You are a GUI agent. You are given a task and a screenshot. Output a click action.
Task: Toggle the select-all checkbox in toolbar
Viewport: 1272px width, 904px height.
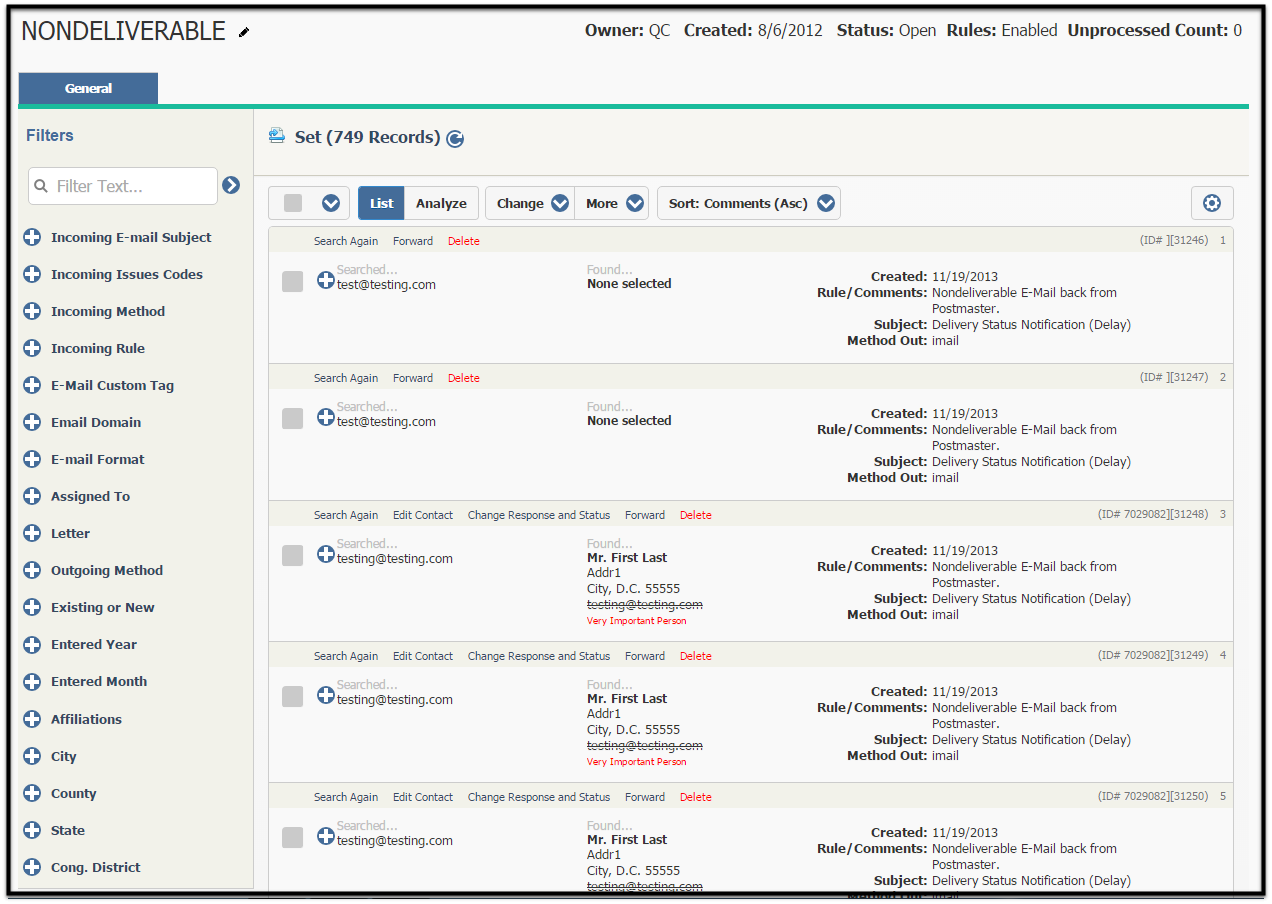click(293, 203)
